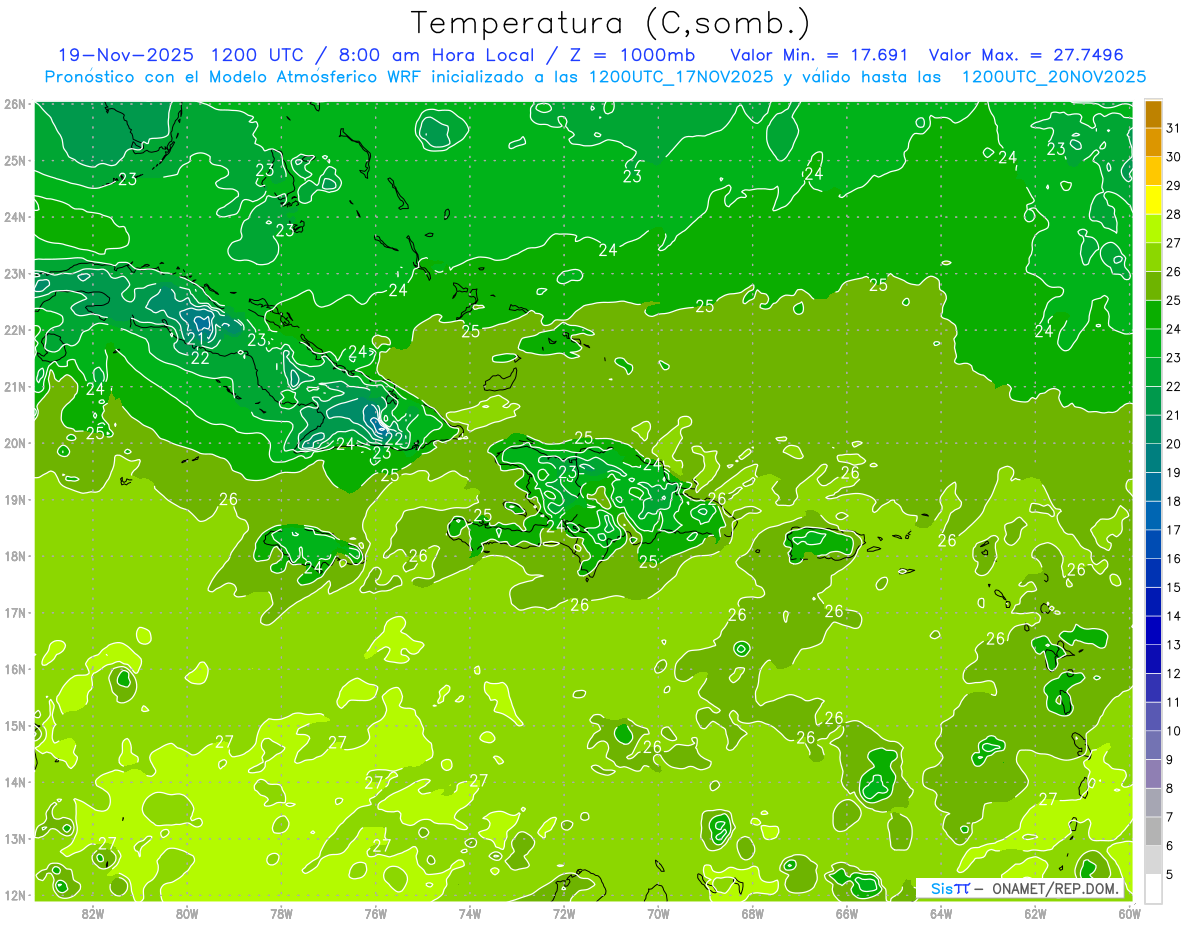Click the color scale label 10
This screenshot has width=1200, height=927.
coord(1173,731)
